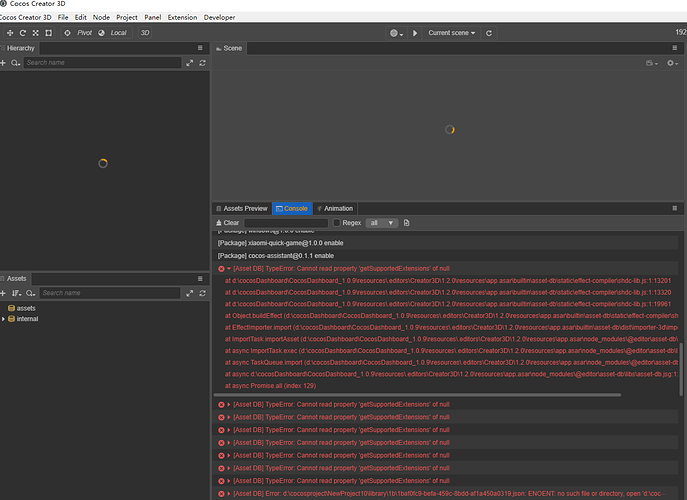
Task: Open the Edit menu
Action: pyautogui.click(x=81, y=17)
